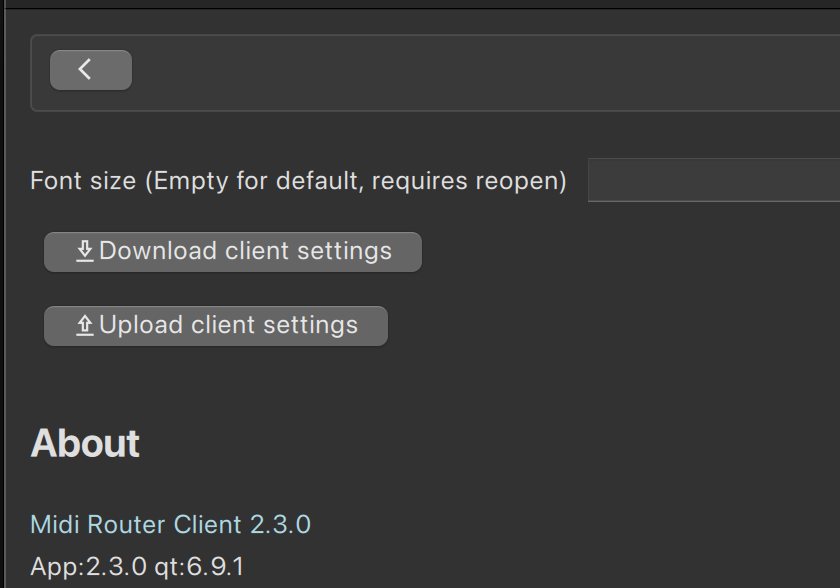
Task: Click the About heading
Action: pyautogui.click(x=85, y=443)
